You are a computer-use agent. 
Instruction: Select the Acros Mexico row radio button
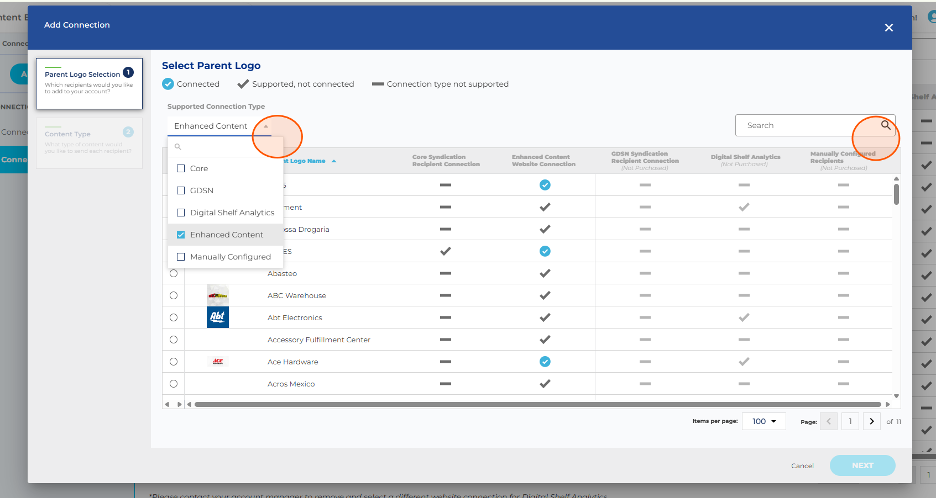pyautogui.click(x=174, y=384)
